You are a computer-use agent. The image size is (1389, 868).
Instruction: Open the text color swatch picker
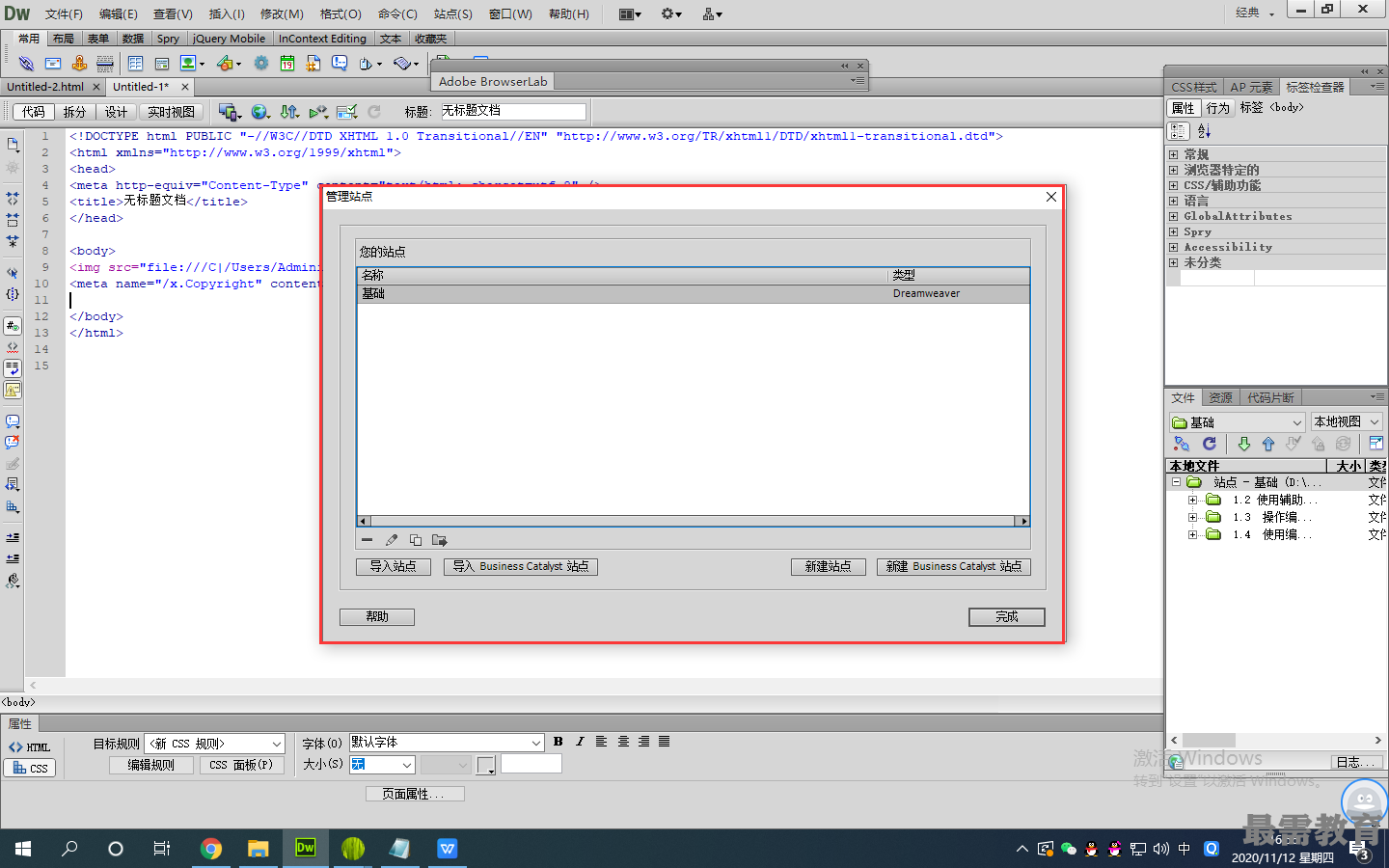click(x=485, y=765)
